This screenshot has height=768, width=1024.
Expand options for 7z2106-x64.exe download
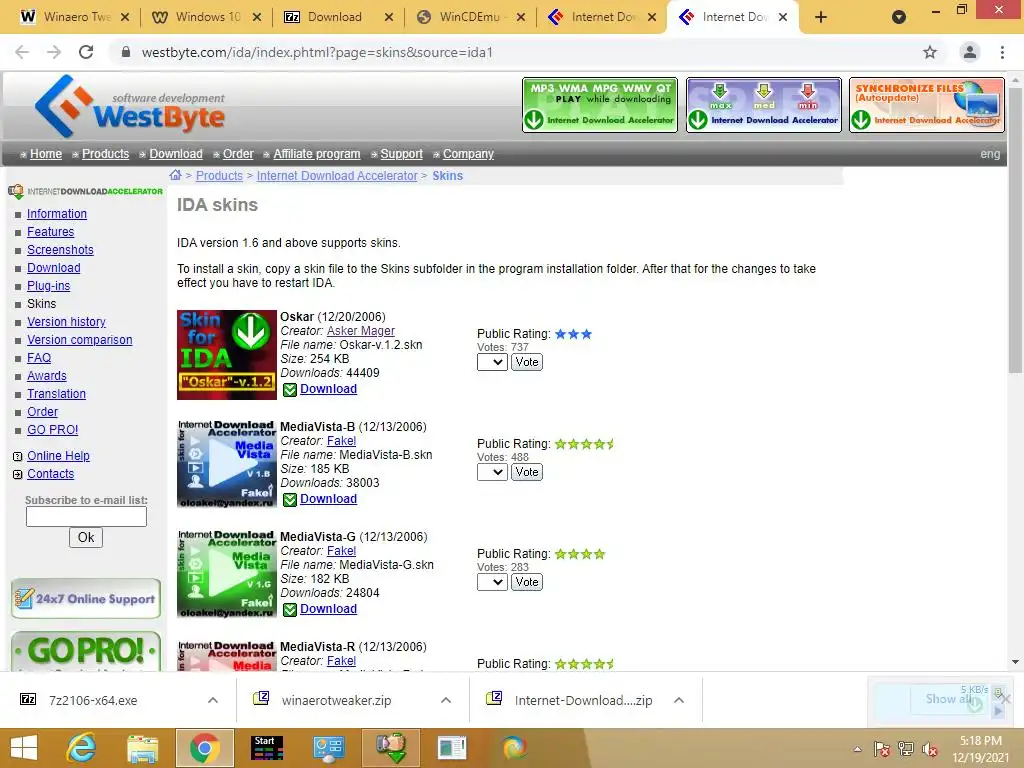pos(213,700)
